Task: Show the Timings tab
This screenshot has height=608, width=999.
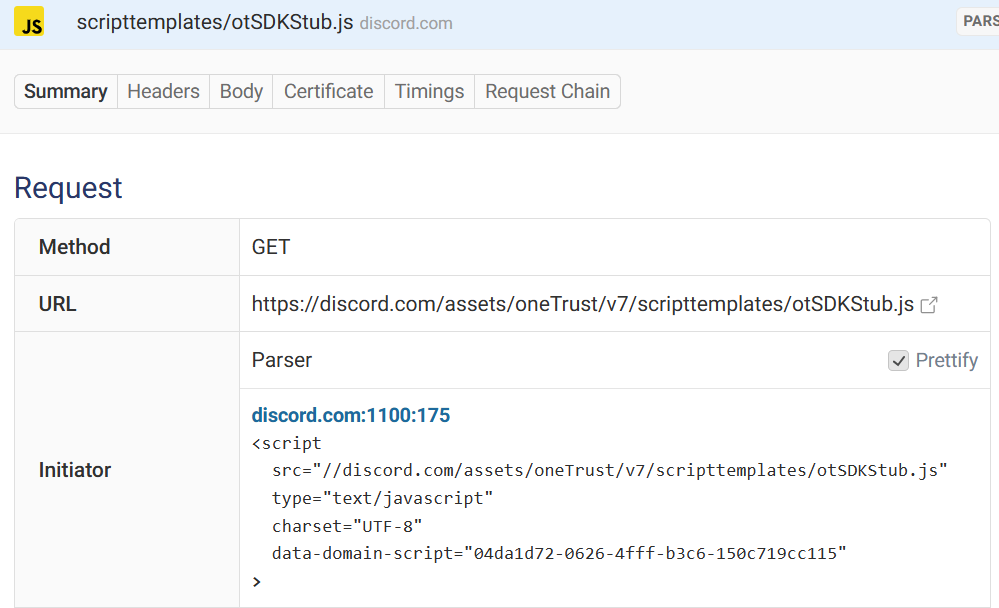Action: click(429, 91)
